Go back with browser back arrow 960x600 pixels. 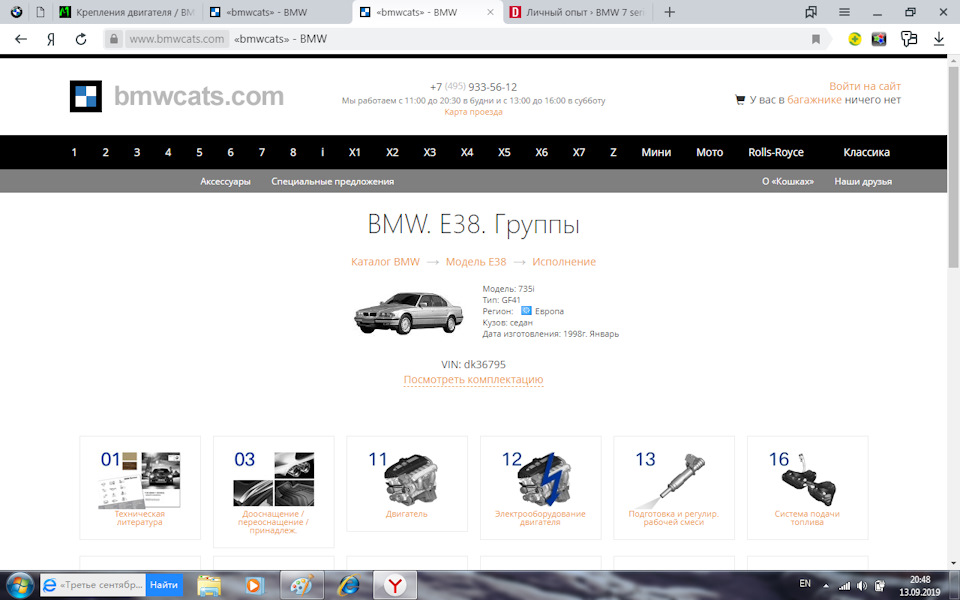(21, 39)
